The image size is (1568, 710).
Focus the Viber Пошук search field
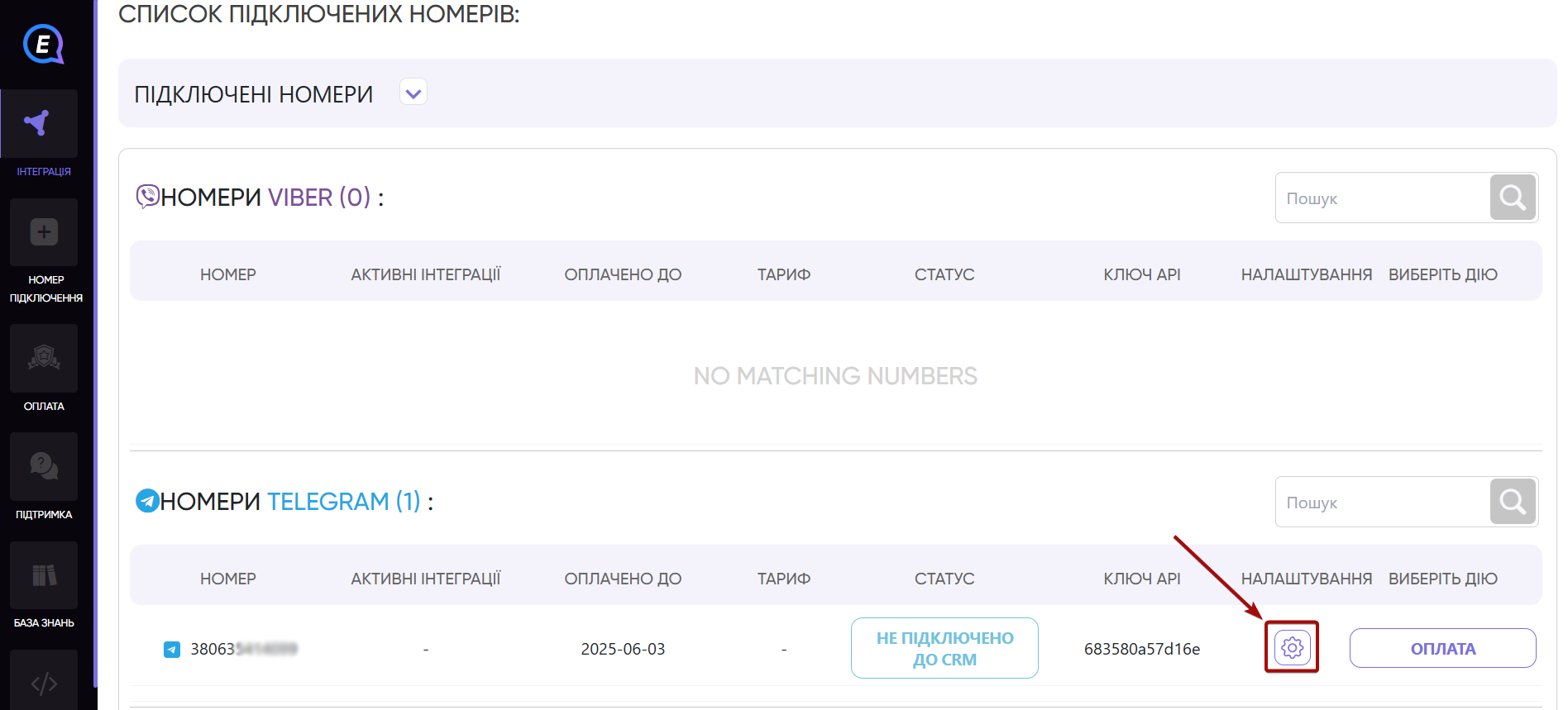click(1381, 198)
